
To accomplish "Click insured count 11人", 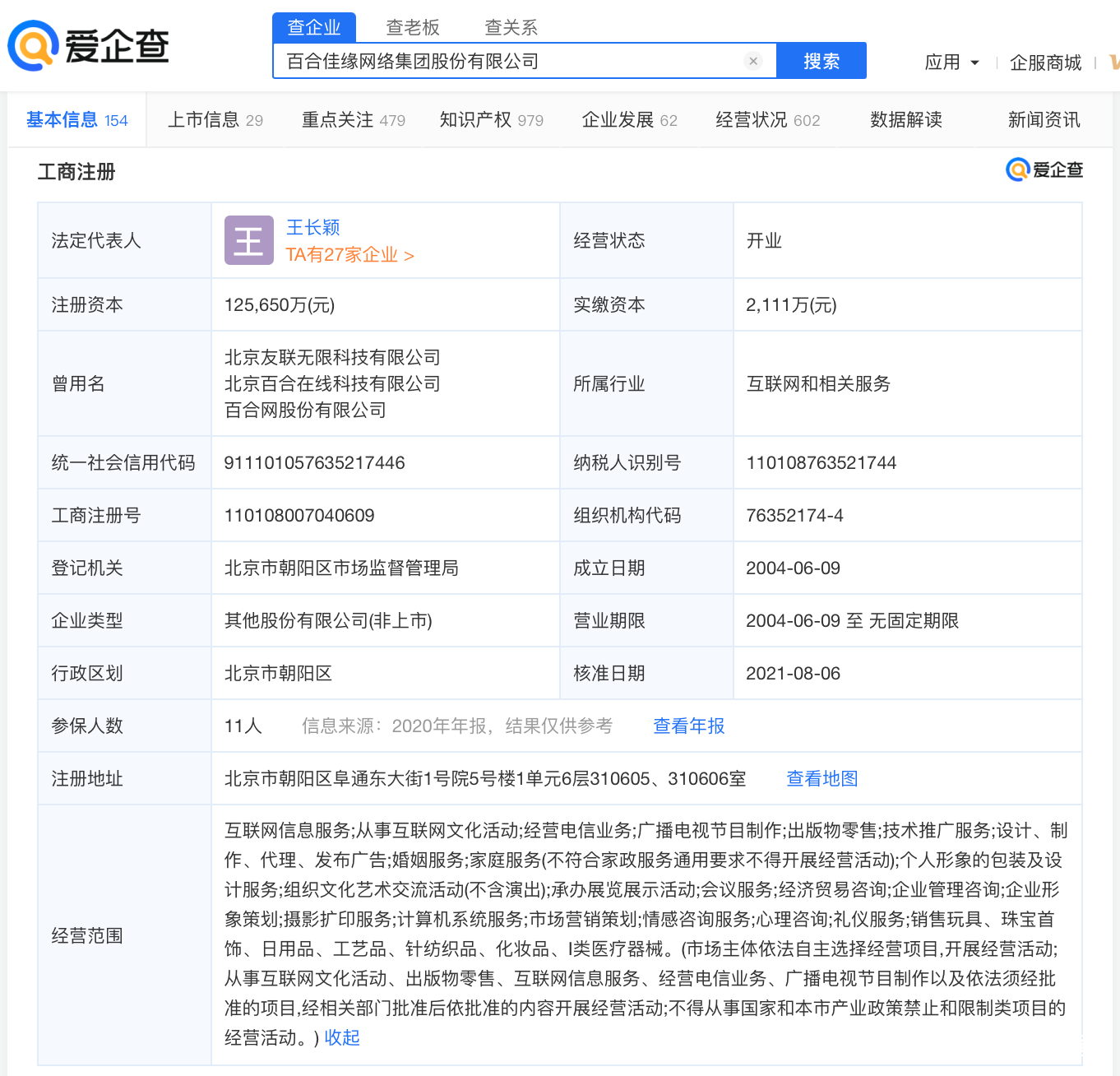I will click(x=243, y=726).
